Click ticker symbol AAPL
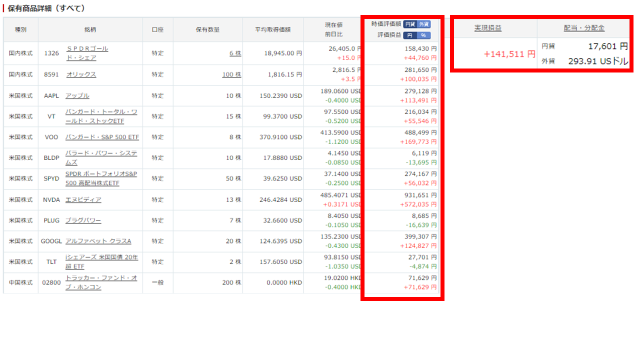 (51, 96)
